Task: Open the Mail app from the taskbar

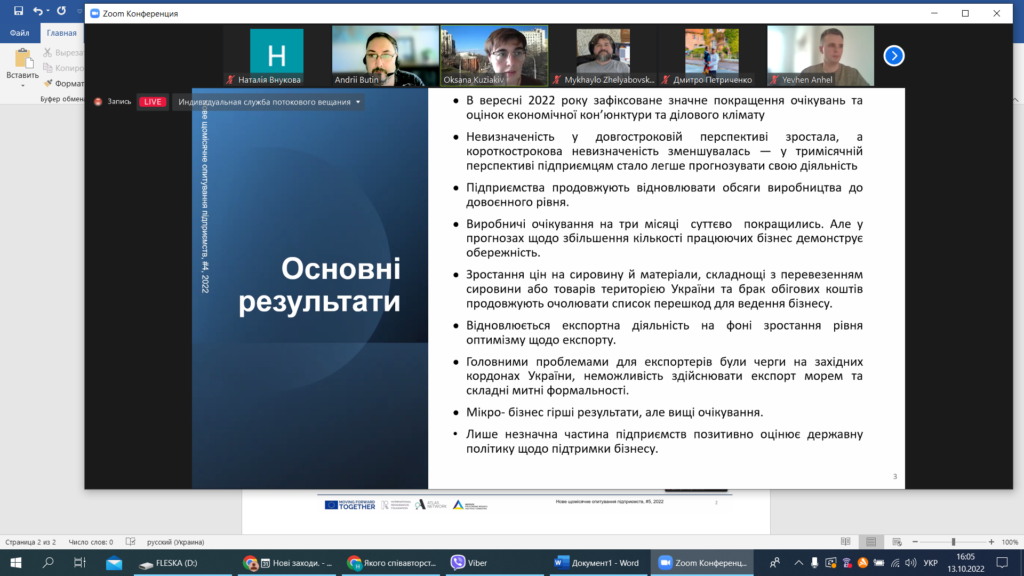Action: coord(114,562)
